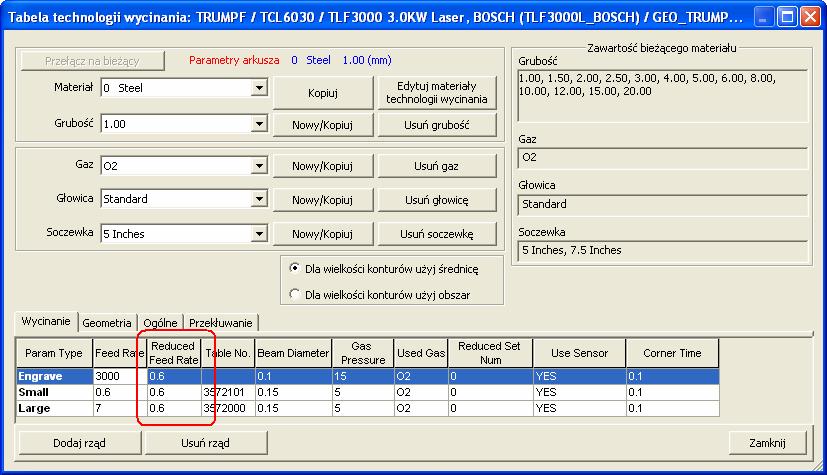Click the Small row Feed Rate cell
Image resolution: width=827 pixels, height=475 pixels.
point(119,392)
